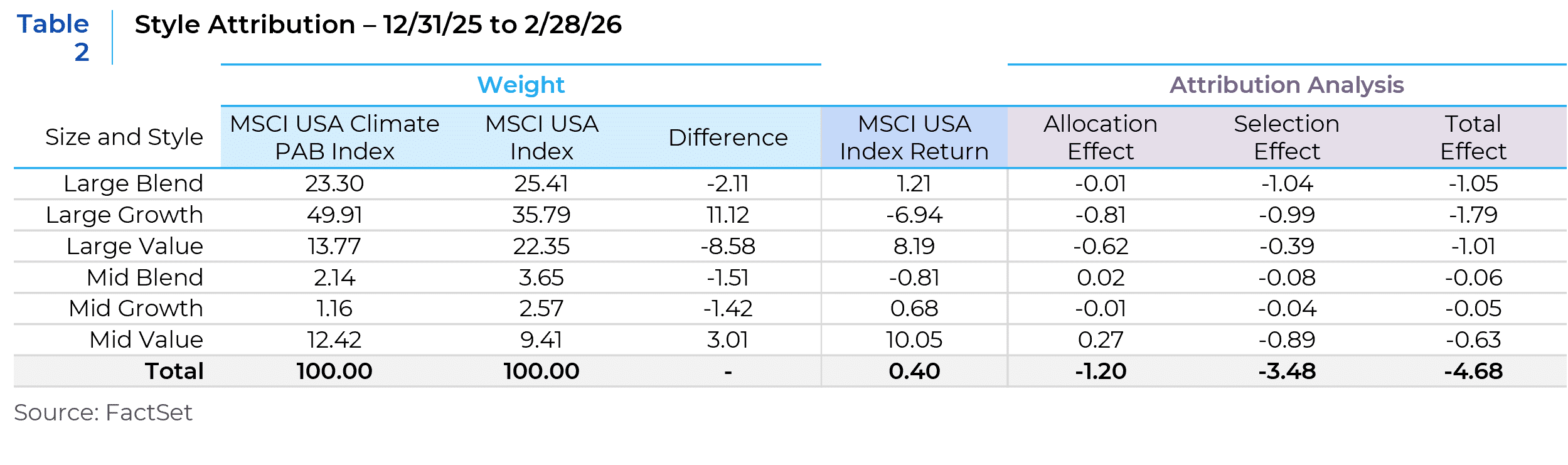Click the 'MSCI USA Climate PAB Index' header
This screenshot has width=1568, height=465.
tap(334, 137)
